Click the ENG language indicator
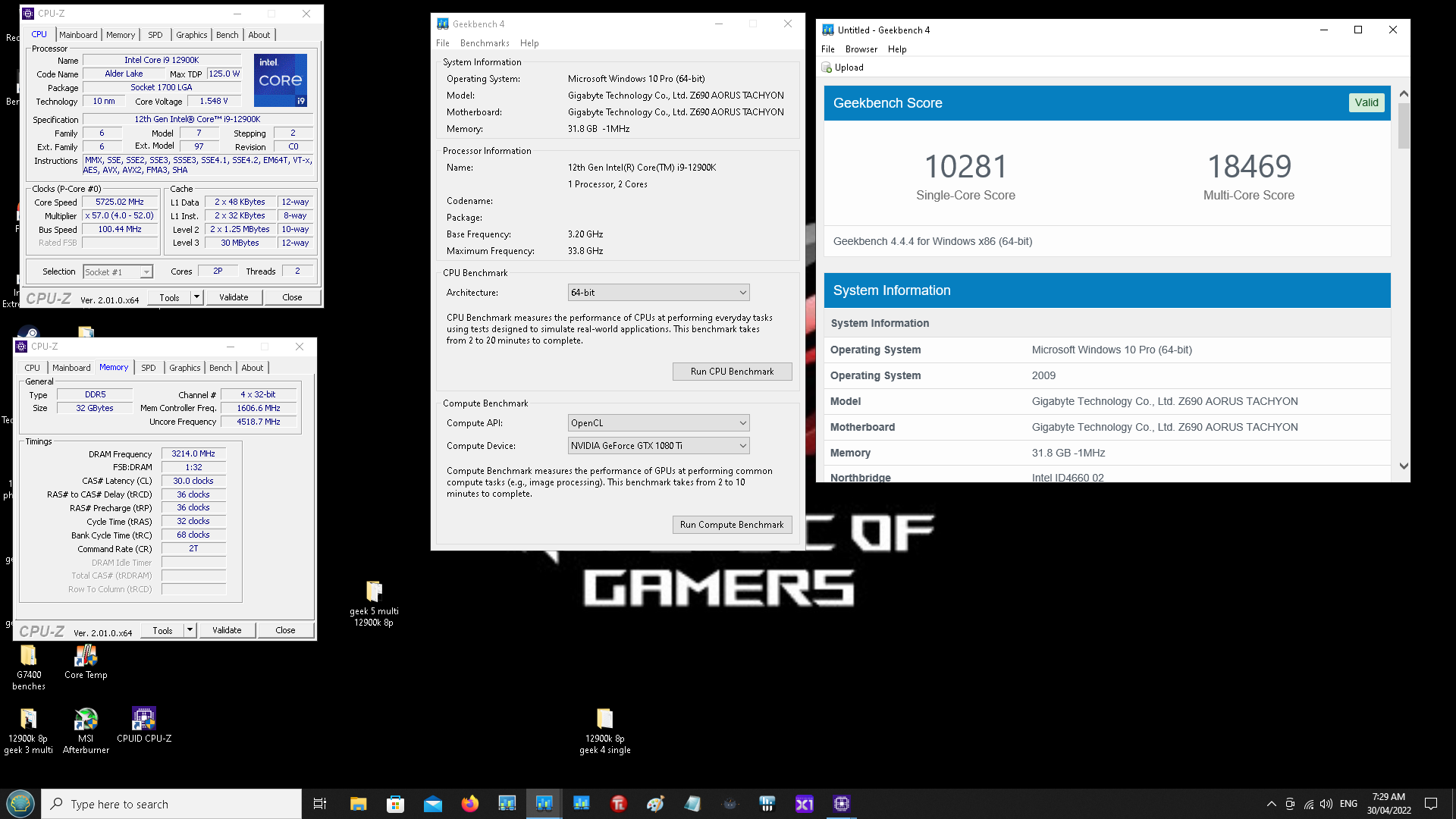The image size is (1456, 819). click(x=1348, y=804)
